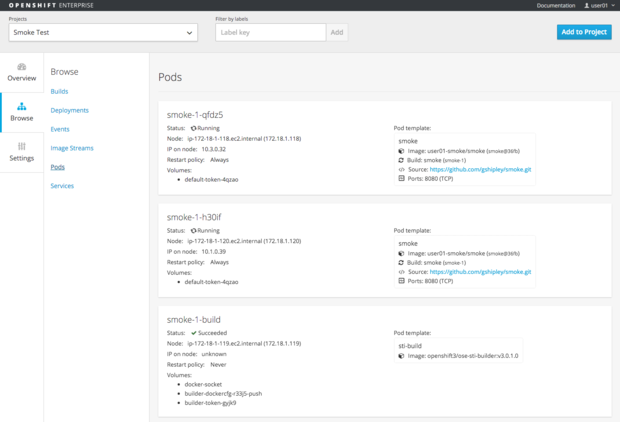Viewport: 620px width, 422px height.
Task: Click Running status icon for smoke-1-qfdz5
Action: click(x=194, y=129)
